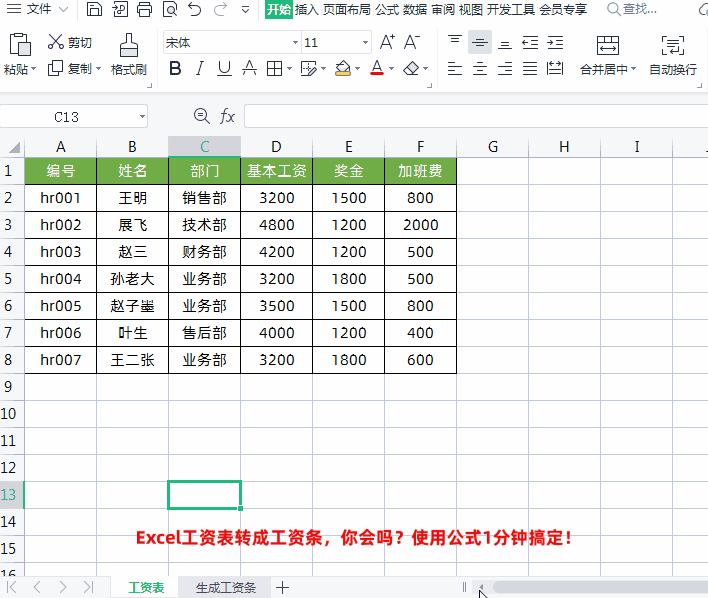Viewport: 708px width, 598px height.
Task: Align text to top
Action: 455,42
